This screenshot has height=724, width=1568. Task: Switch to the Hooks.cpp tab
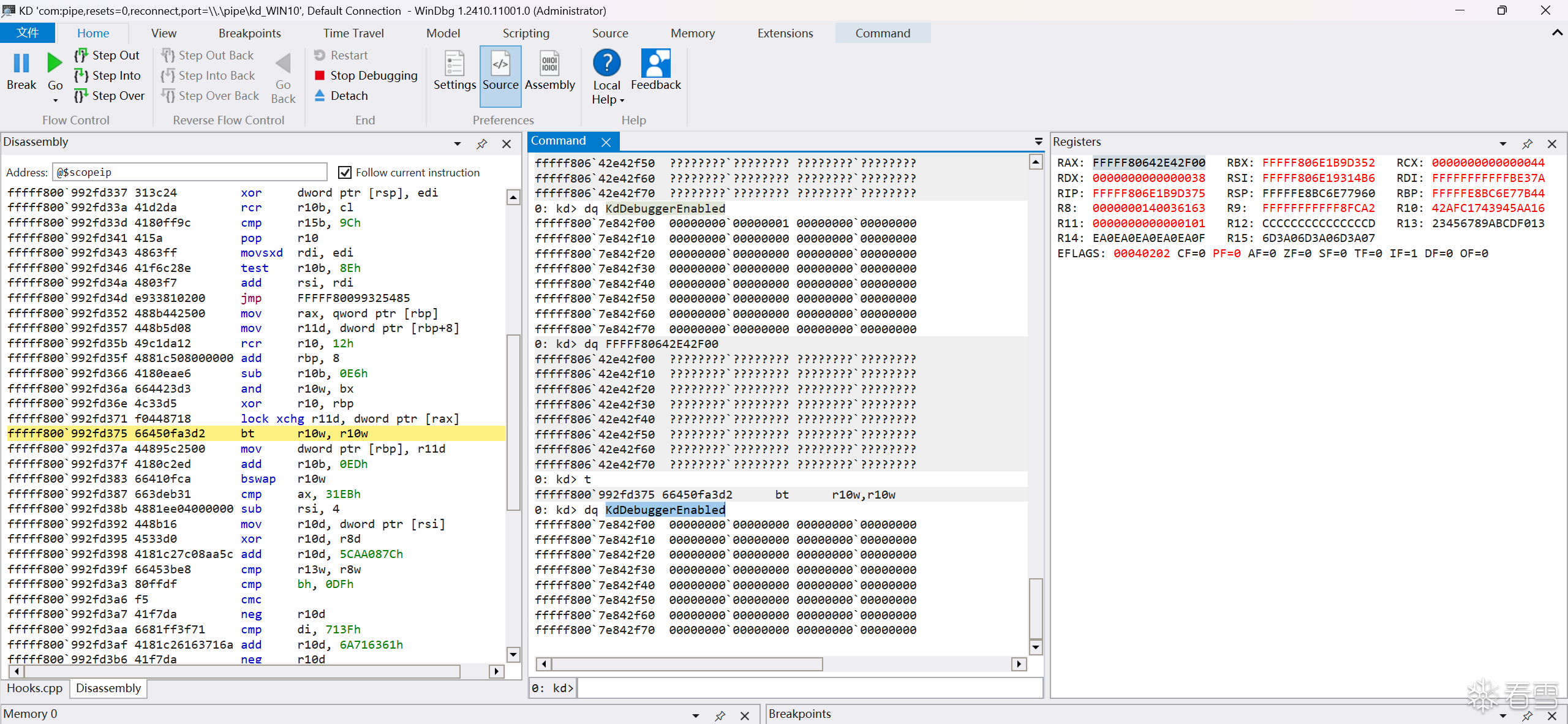point(35,688)
